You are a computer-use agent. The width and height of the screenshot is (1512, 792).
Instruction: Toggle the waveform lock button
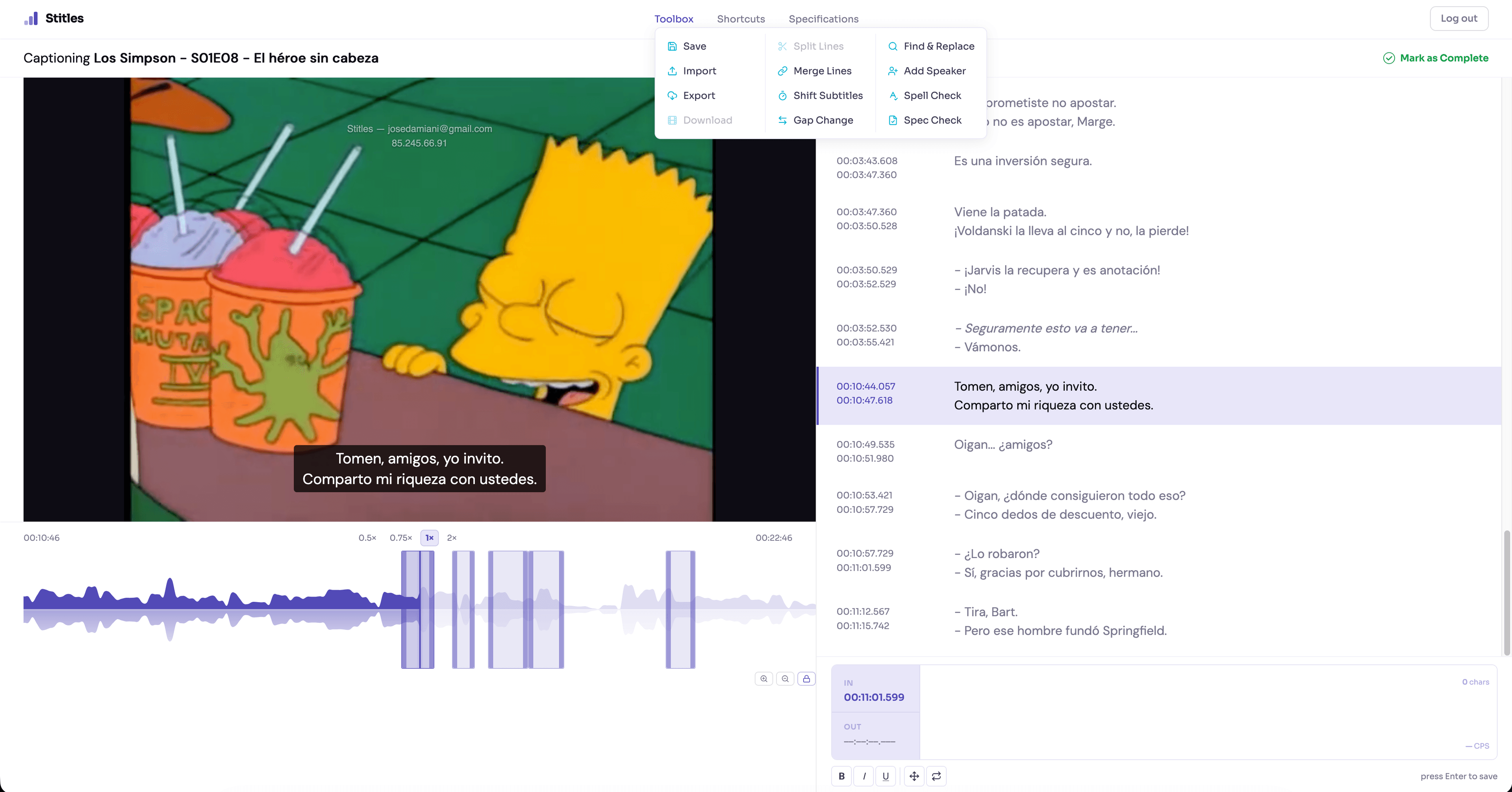(806, 679)
